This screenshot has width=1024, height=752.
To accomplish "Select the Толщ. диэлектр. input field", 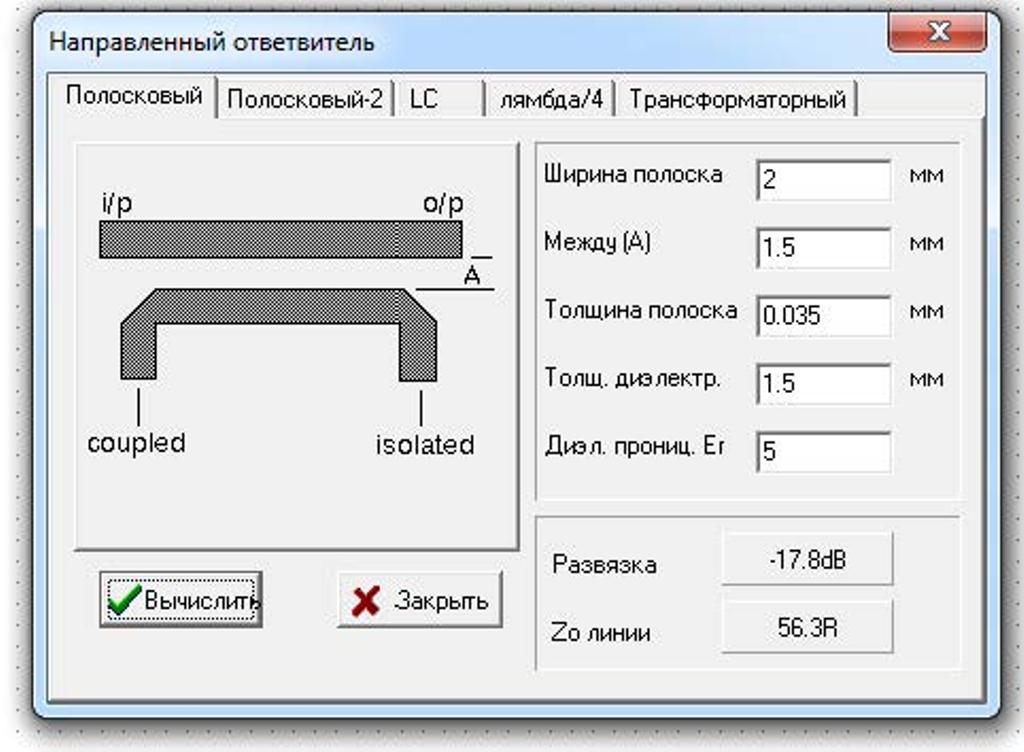I will (823, 383).
